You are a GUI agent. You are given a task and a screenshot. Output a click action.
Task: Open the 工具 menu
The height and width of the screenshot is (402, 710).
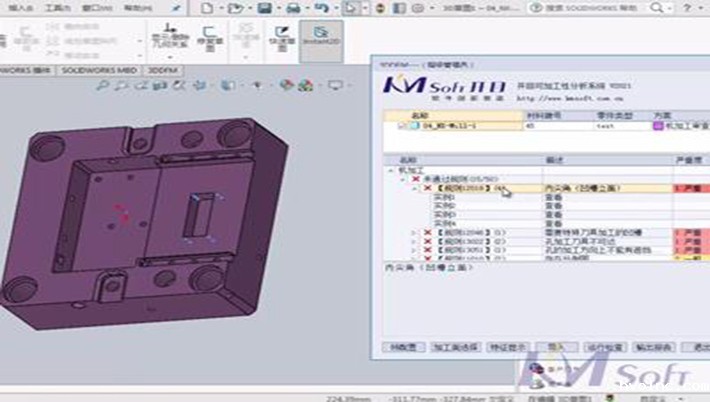[58, 8]
